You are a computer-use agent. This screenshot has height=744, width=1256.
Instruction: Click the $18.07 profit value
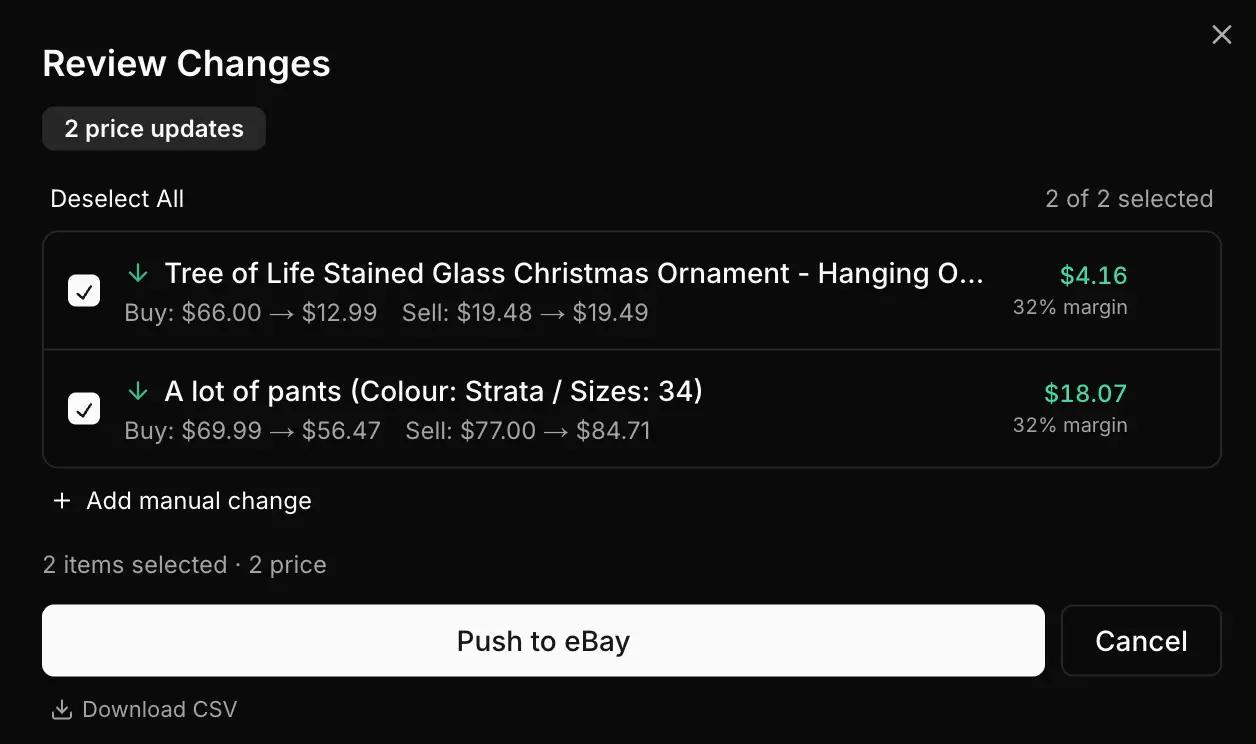point(1085,393)
